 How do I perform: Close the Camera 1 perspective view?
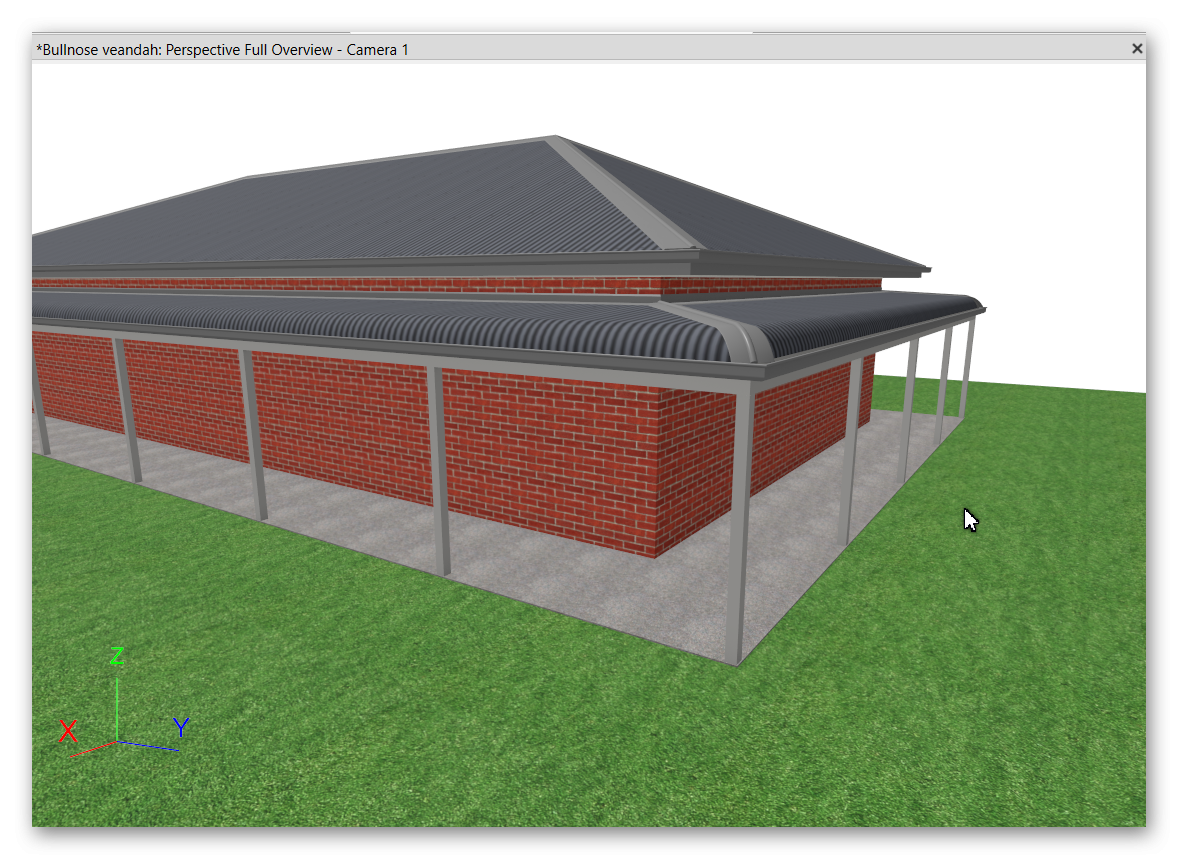[1136, 48]
